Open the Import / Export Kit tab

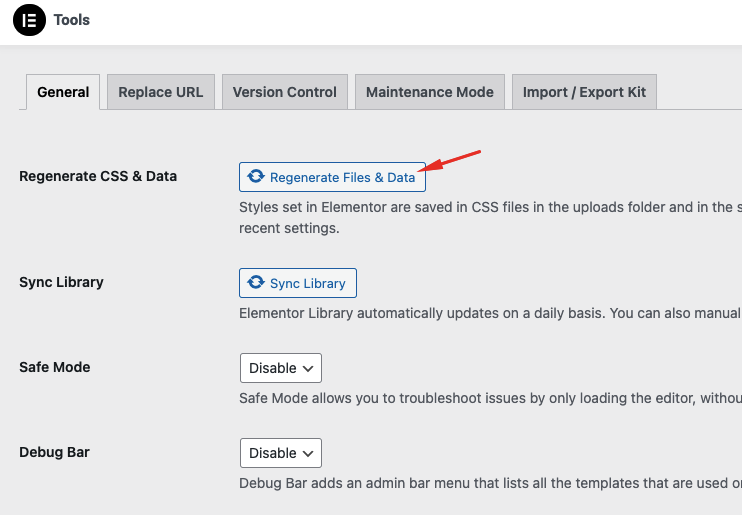click(x=584, y=92)
